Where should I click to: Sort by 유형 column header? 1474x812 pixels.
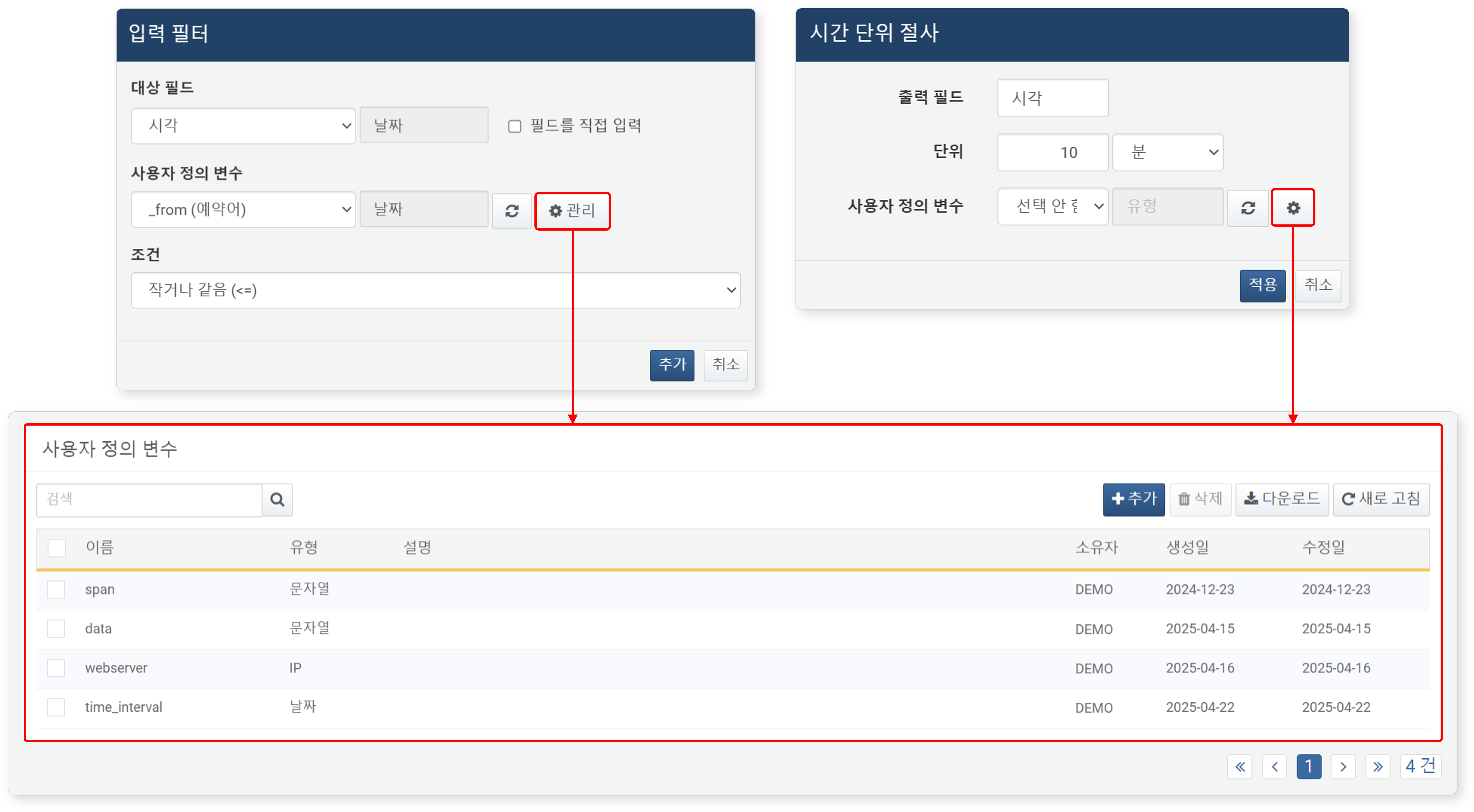pyautogui.click(x=303, y=547)
